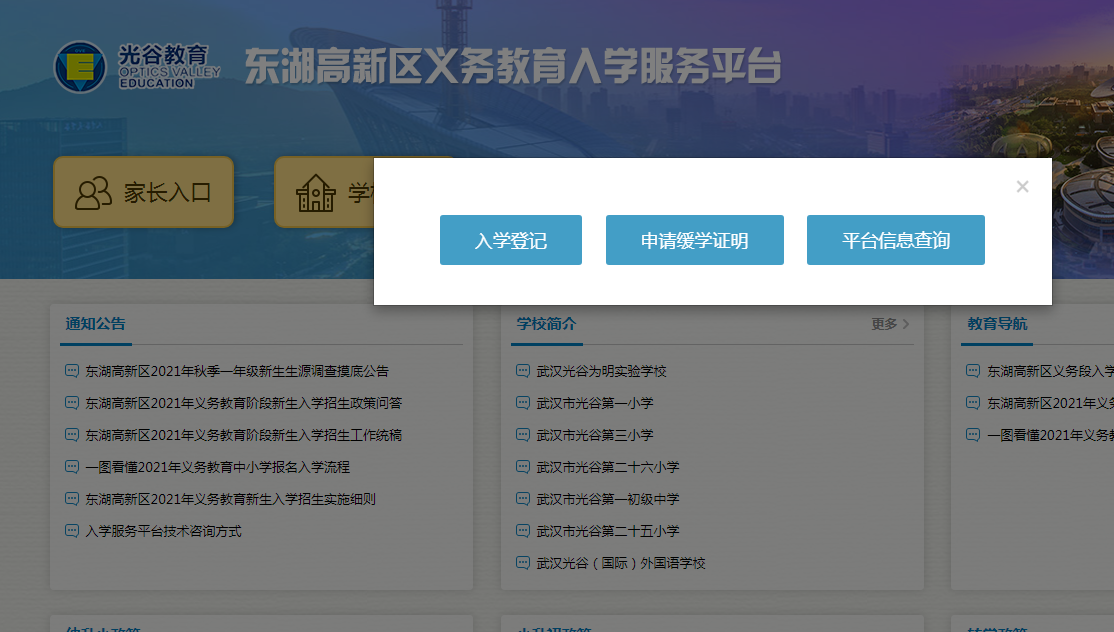Click message icon beside 秋季一年级新生生源调查摸底公告
1114x632 pixels.
[x=72, y=371]
